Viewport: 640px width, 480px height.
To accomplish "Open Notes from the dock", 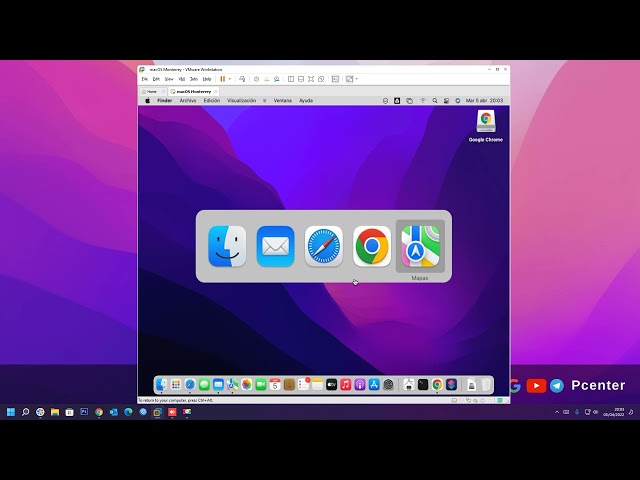I will [318, 384].
